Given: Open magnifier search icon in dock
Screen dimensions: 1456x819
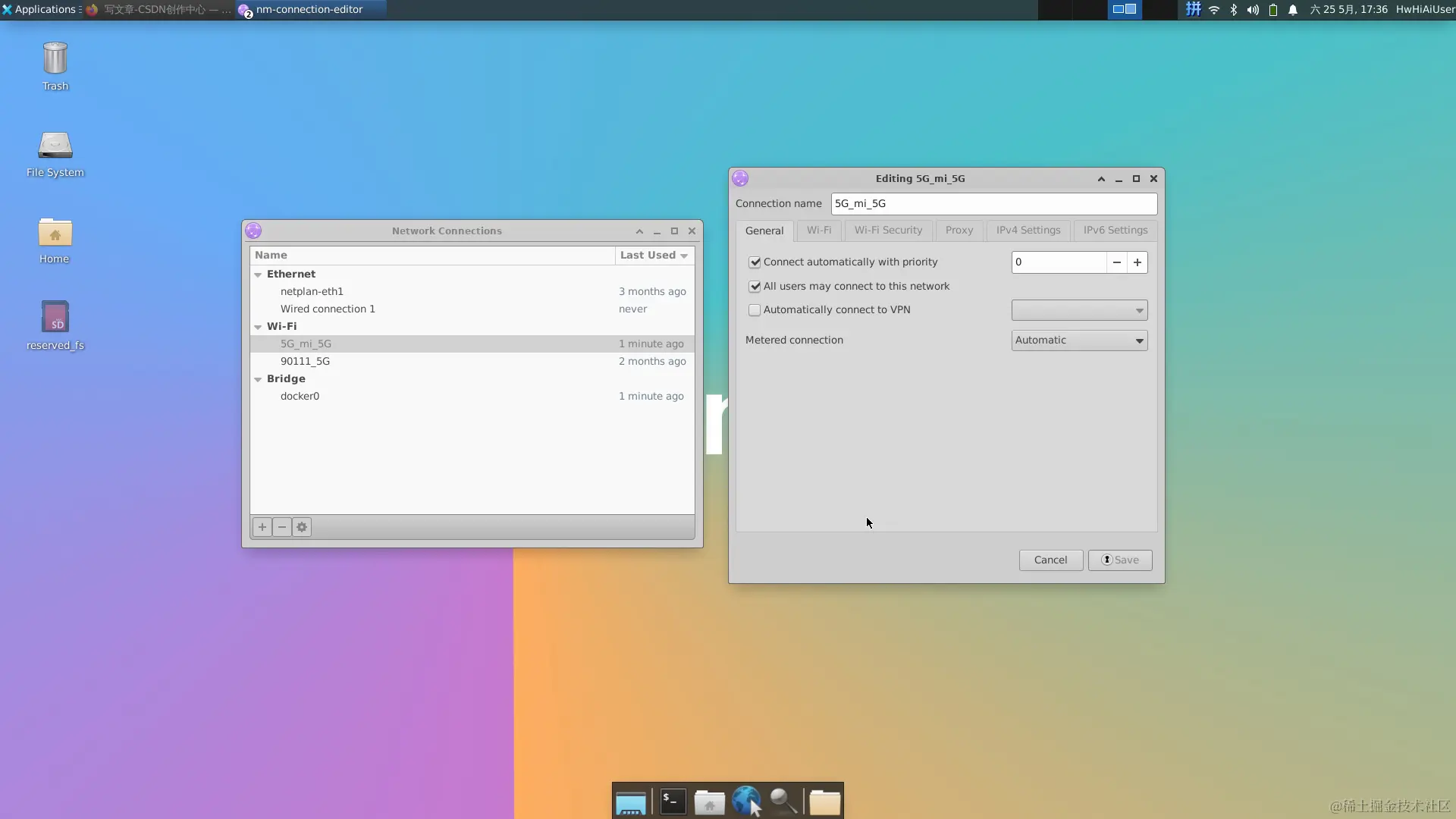Looking at the screenshot, I should [x=783, y=801].
